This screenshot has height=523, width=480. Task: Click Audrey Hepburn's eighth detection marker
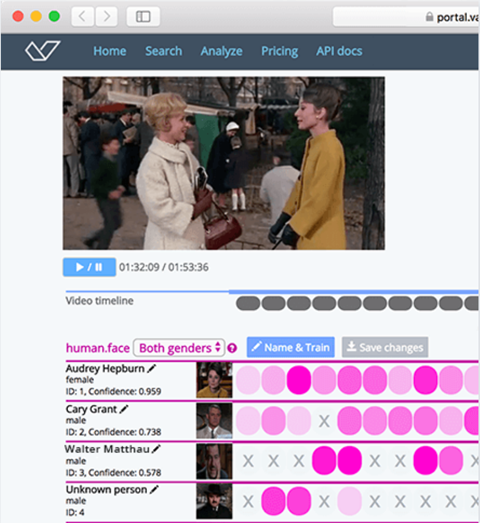tap(425, 380)
